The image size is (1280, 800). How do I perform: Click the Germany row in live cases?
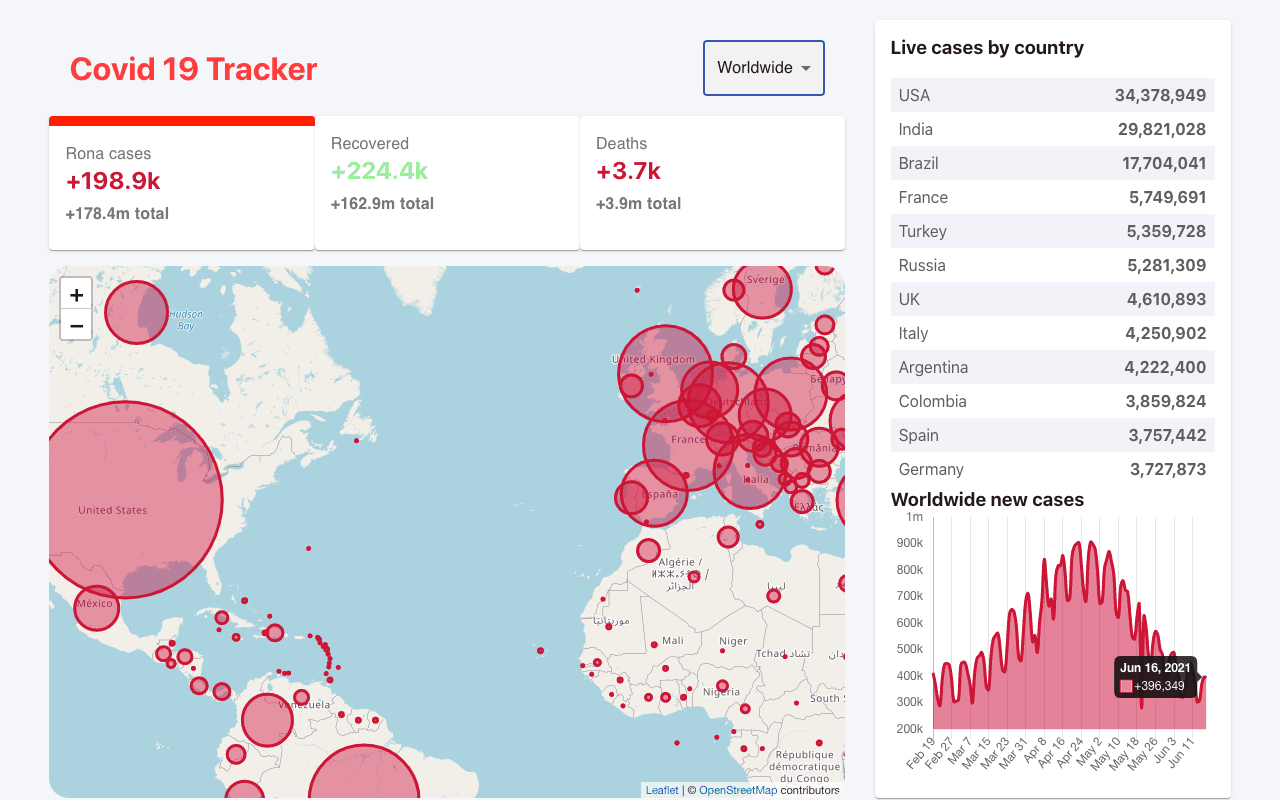click(1053, 469)
